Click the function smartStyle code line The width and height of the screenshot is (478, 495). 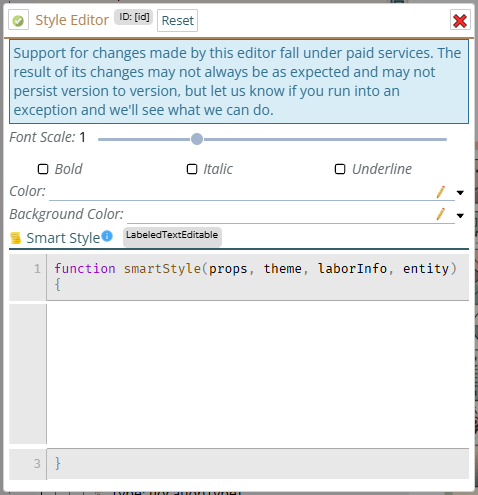255,277
